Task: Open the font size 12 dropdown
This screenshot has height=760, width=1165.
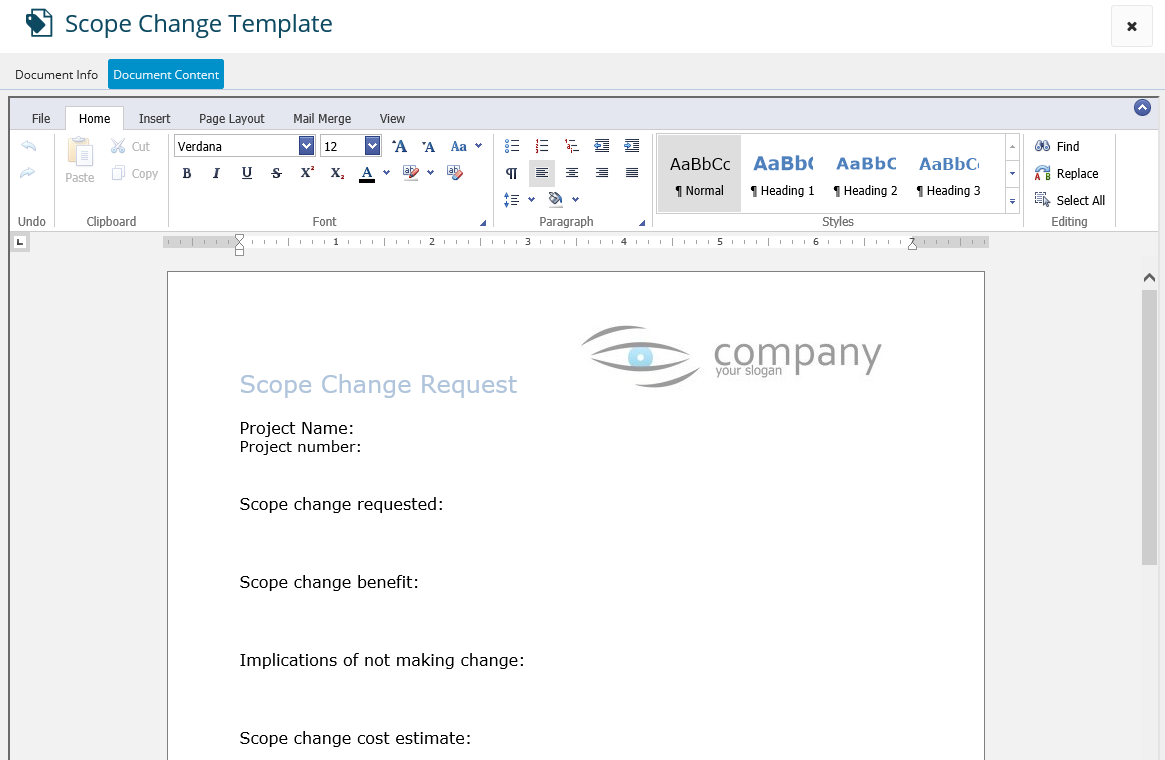Action: click(373, 146)
